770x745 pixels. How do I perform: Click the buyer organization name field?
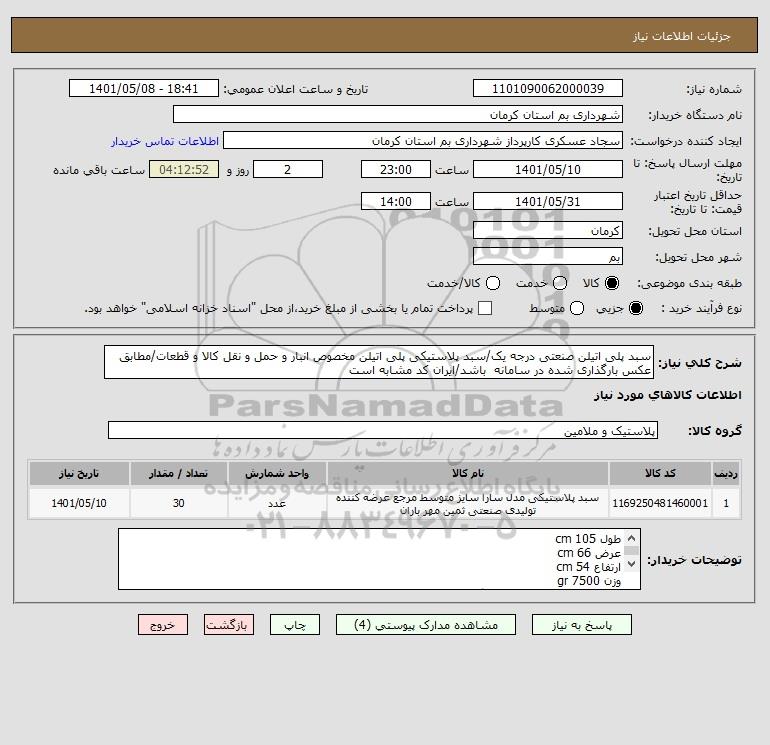[398, 114]
